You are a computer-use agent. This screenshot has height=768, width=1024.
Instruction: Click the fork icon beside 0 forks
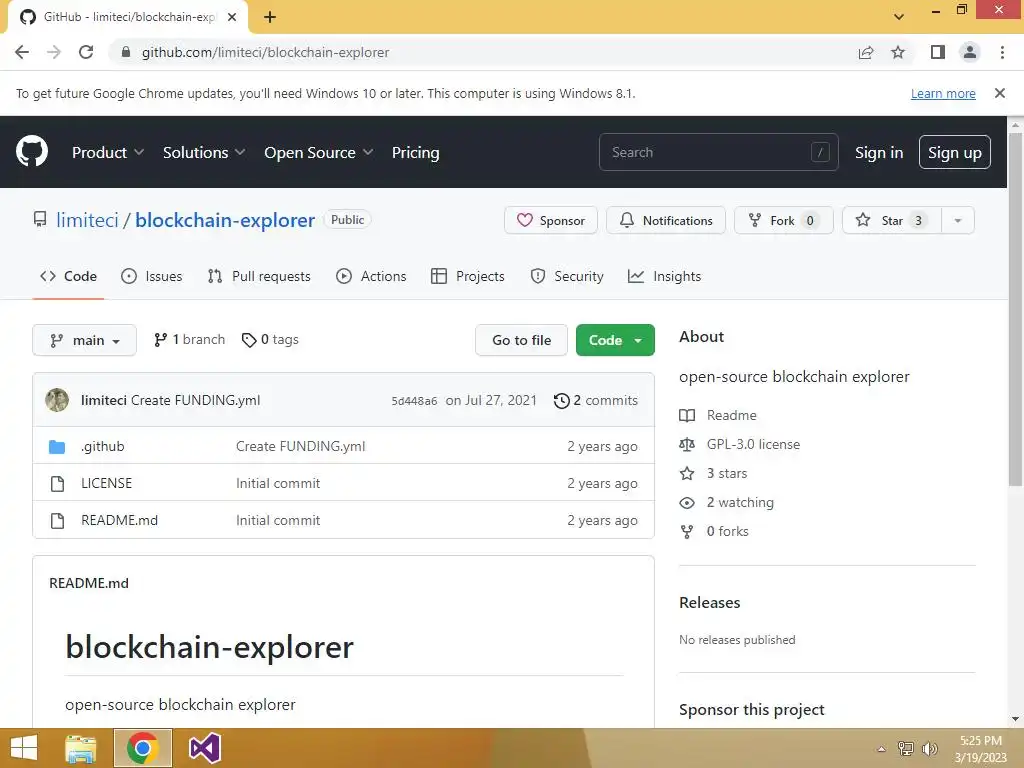pos(687,532)
